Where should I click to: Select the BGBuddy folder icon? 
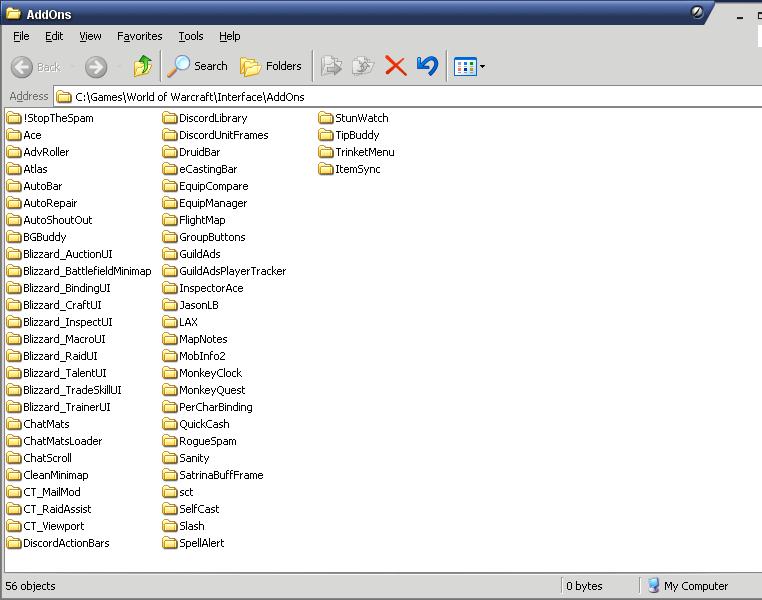click(x=14, y=237)
